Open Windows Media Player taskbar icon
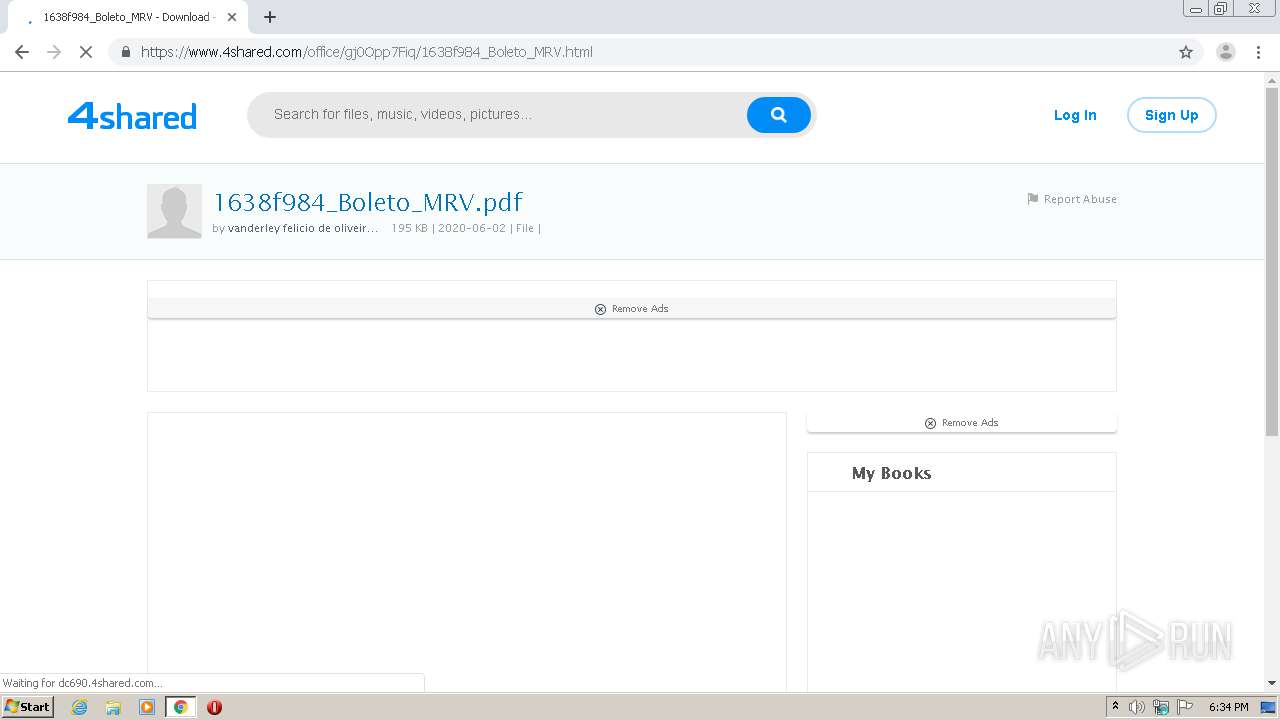Screen dimensions: 1280x720 (x=147, y=707)
